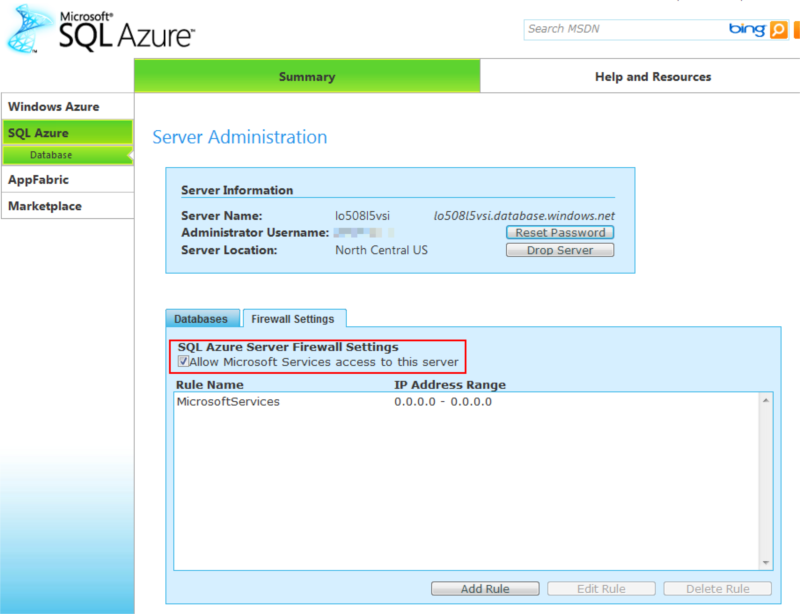Click the server name lo508l5vsi
Image resolution: width=800 pixels, height=614 pixels.
[x=362, y=216]
